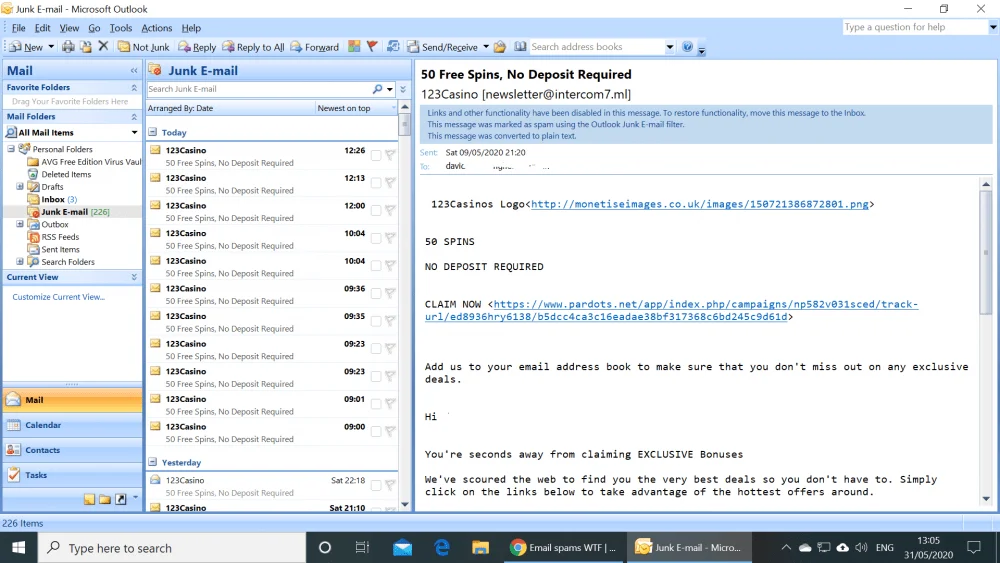Click Reply to All in the toolbar

pyautogui.click(x=253, y=47)
